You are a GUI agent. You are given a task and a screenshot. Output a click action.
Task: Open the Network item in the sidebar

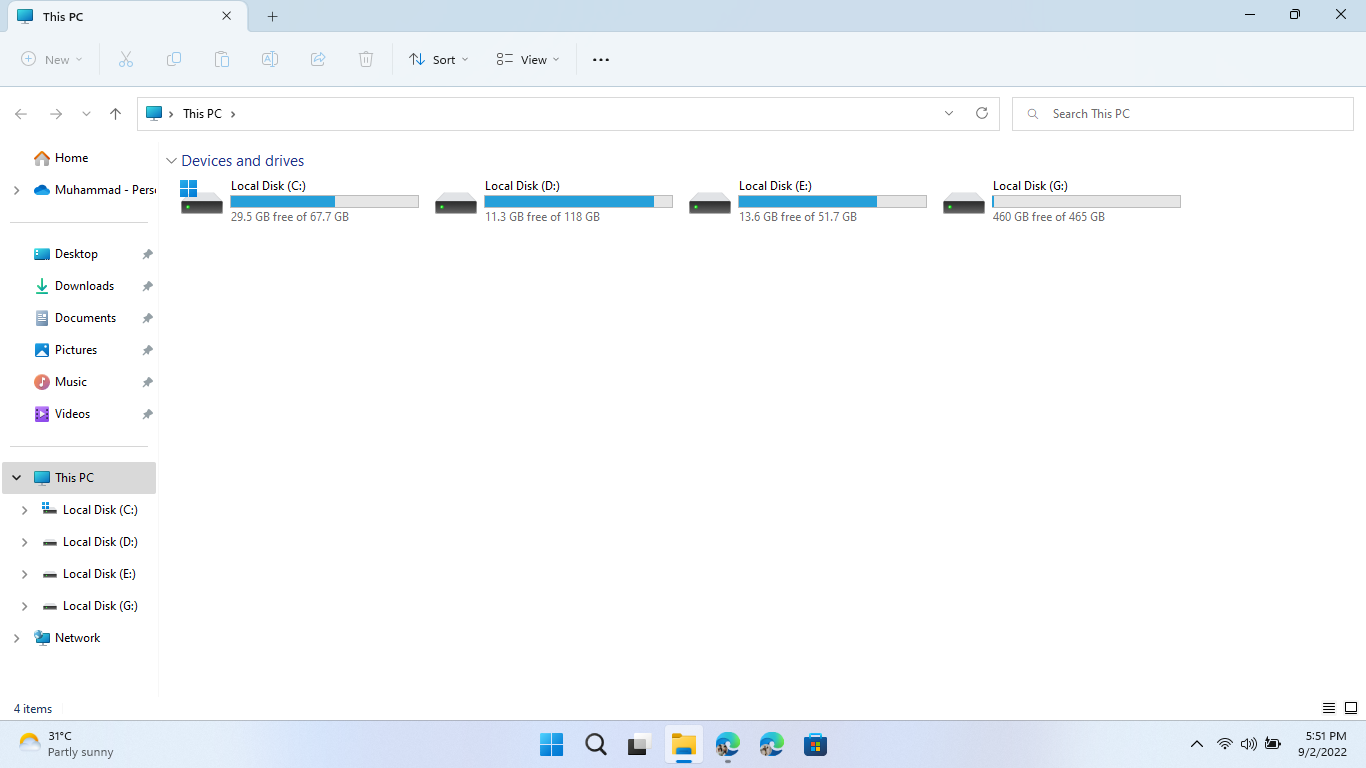(x=78, y=637)
